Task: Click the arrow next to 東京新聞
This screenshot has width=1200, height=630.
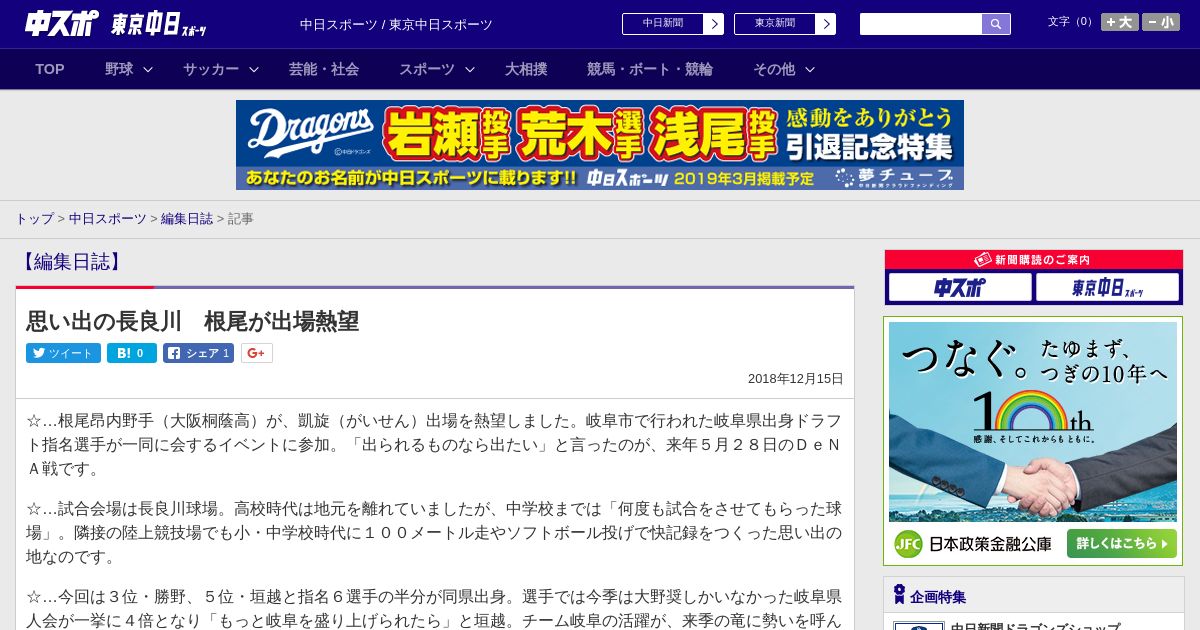Action: point(826,24)
